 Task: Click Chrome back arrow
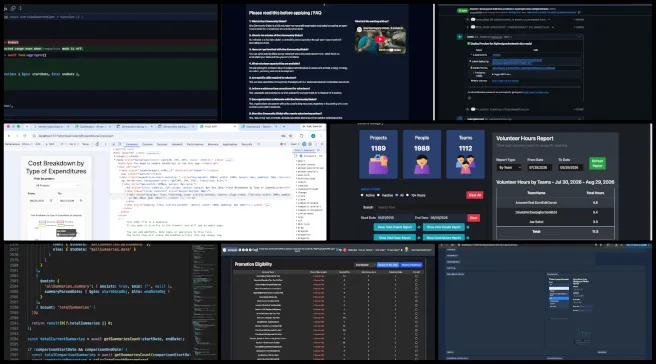coord(9,136)
